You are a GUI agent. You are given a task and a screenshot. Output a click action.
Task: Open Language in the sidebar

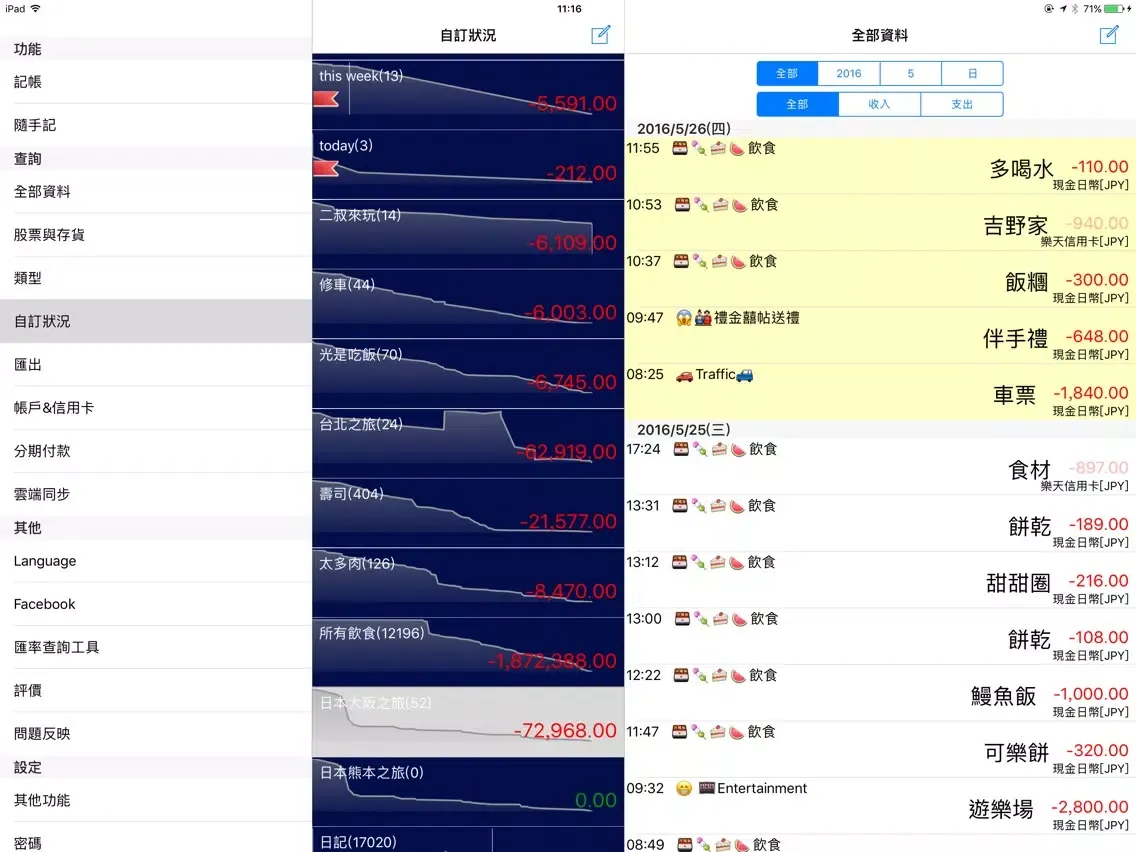pos(156,561)
